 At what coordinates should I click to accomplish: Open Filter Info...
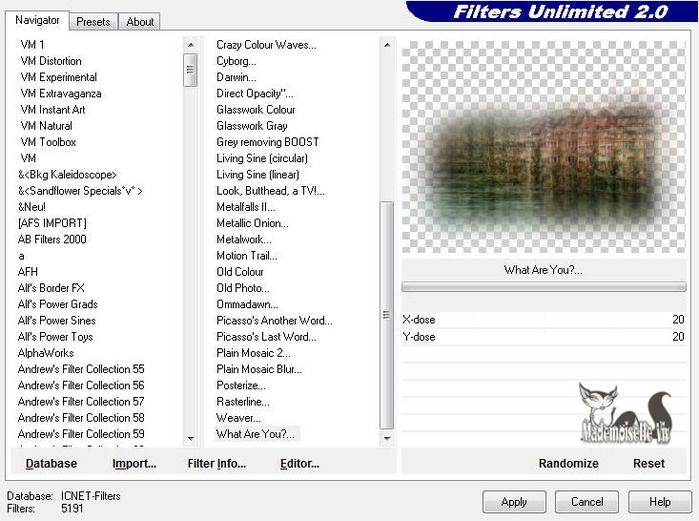click(x=217, y=464)
